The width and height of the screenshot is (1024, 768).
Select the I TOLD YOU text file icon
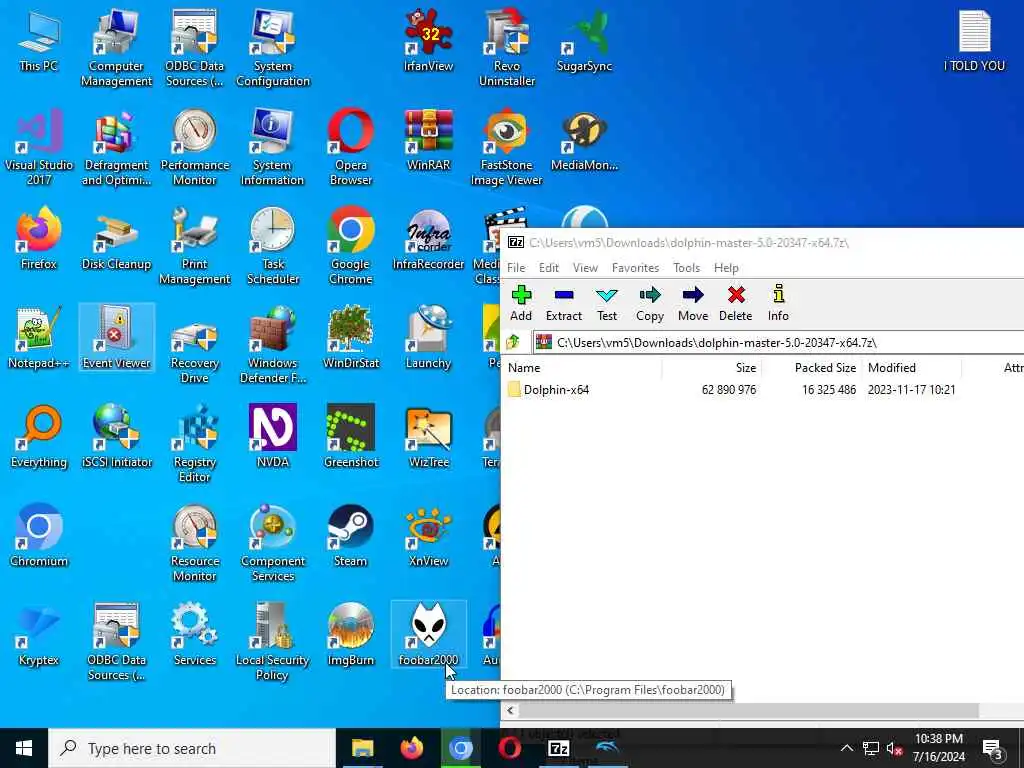pos(974,40)
